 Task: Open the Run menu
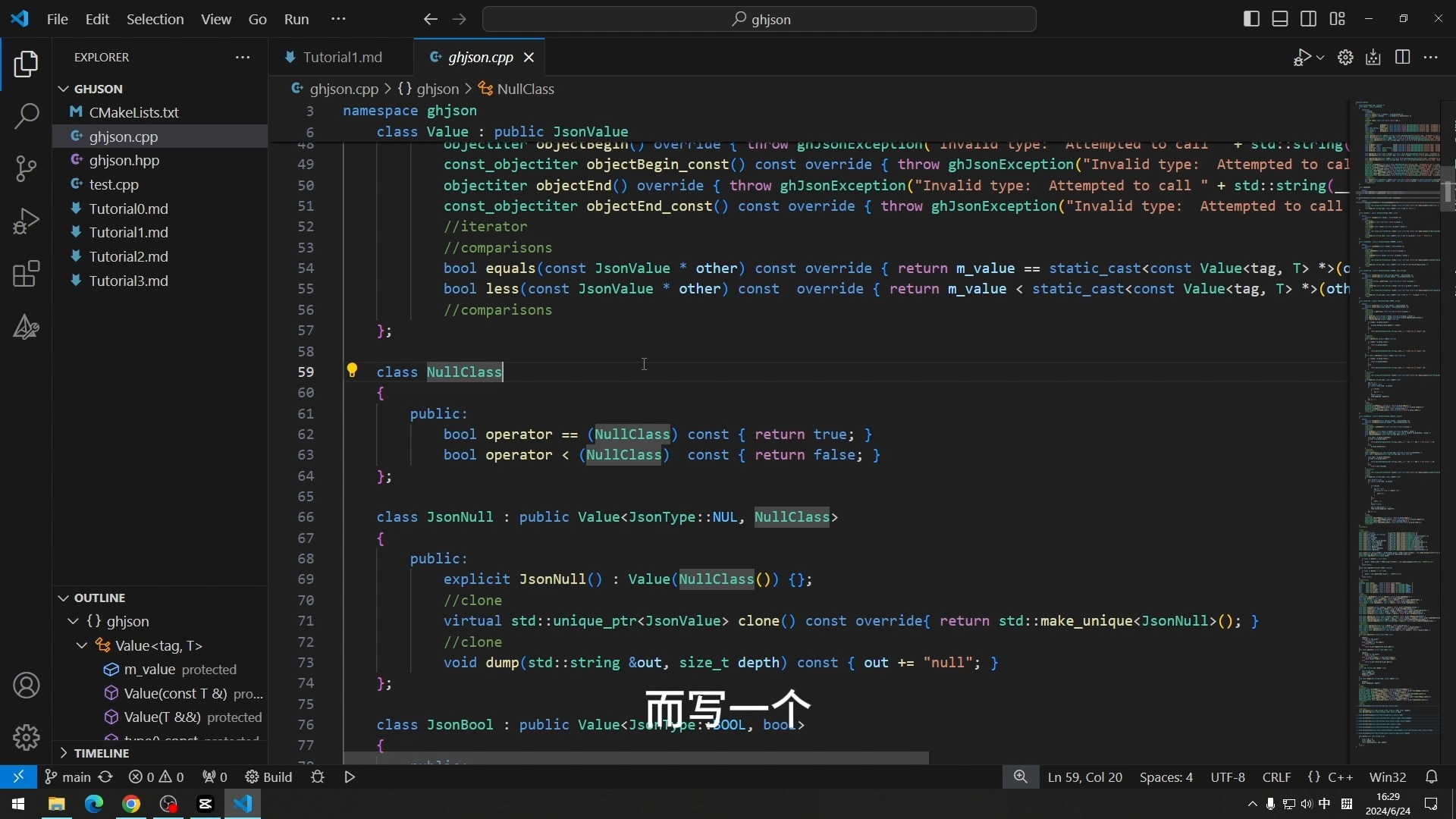pyautogui.click(x=297, y=19)
